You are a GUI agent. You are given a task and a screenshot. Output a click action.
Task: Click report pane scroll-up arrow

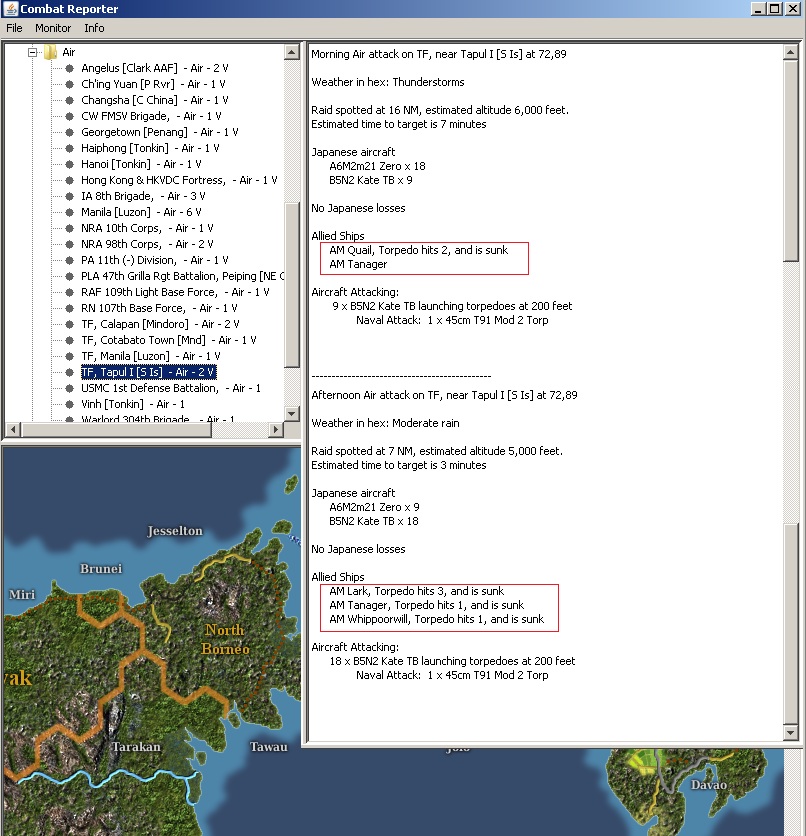pos(791,52)
